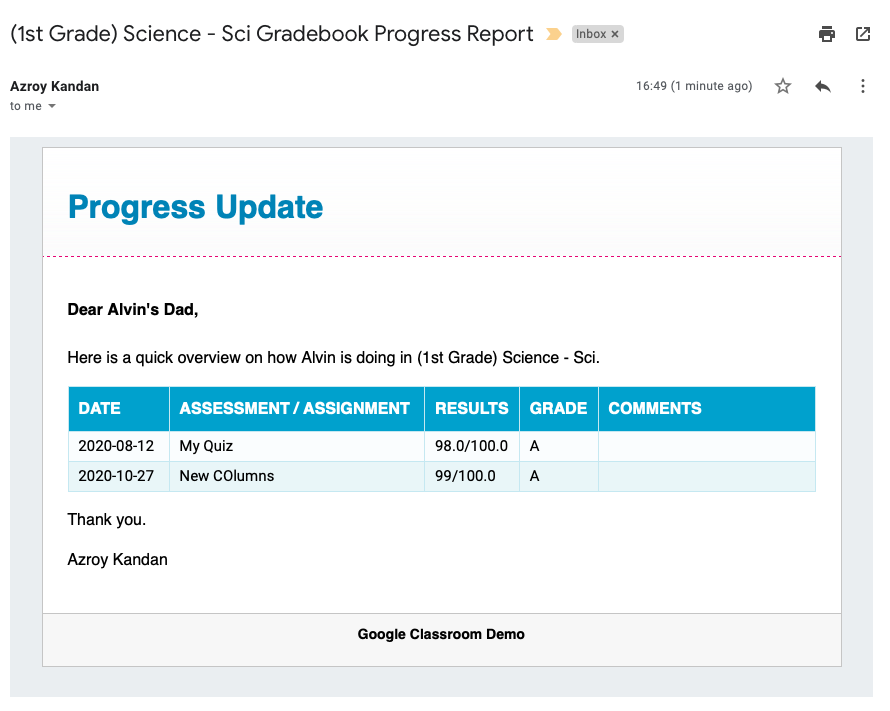Image resolution: width=890 pixels, height=711 pixels.
Task: Expand recipient details arrow beside "to me"
Action: coord(52,106)
